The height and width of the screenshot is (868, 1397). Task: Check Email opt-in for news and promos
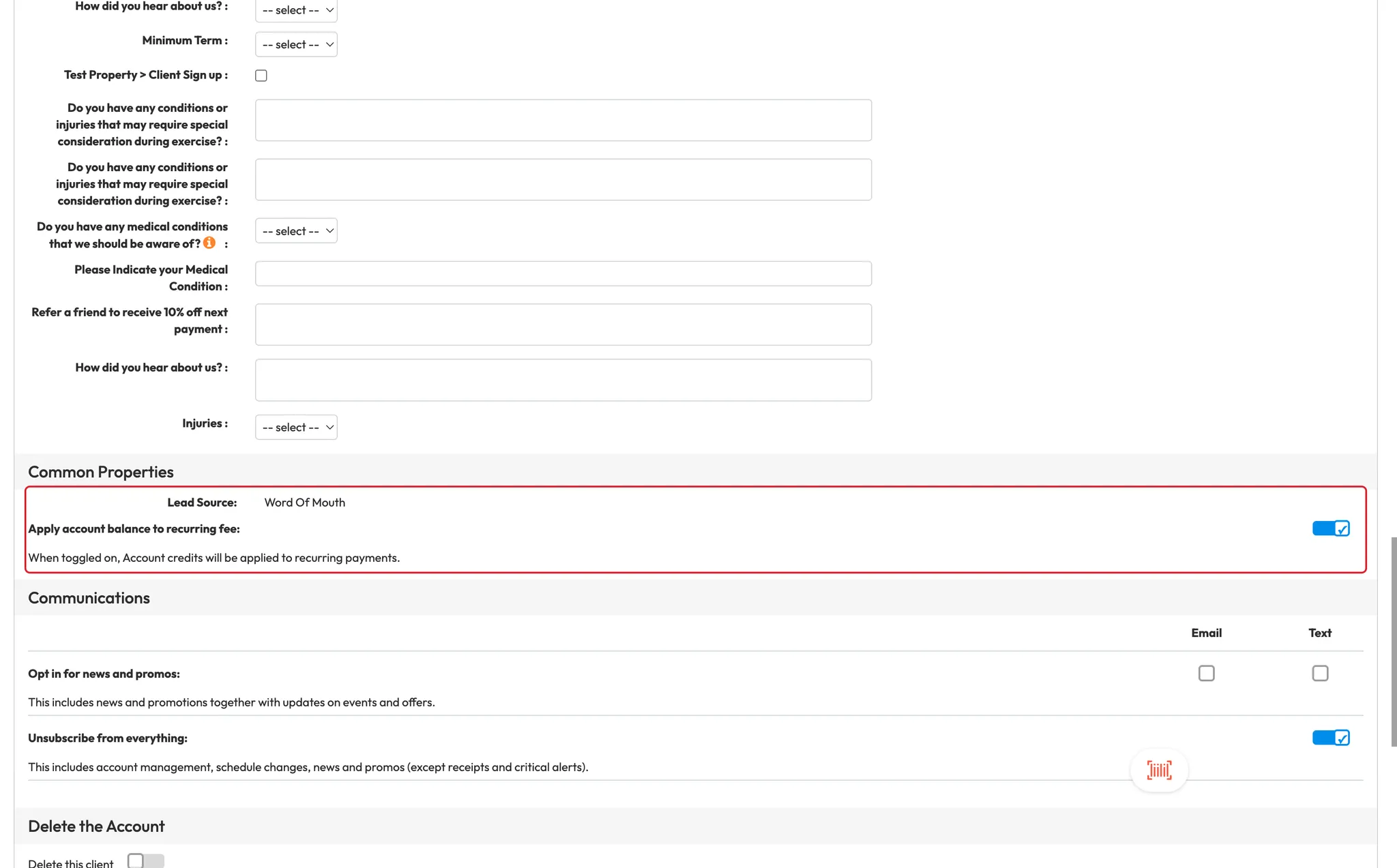tap(1206, 673)
